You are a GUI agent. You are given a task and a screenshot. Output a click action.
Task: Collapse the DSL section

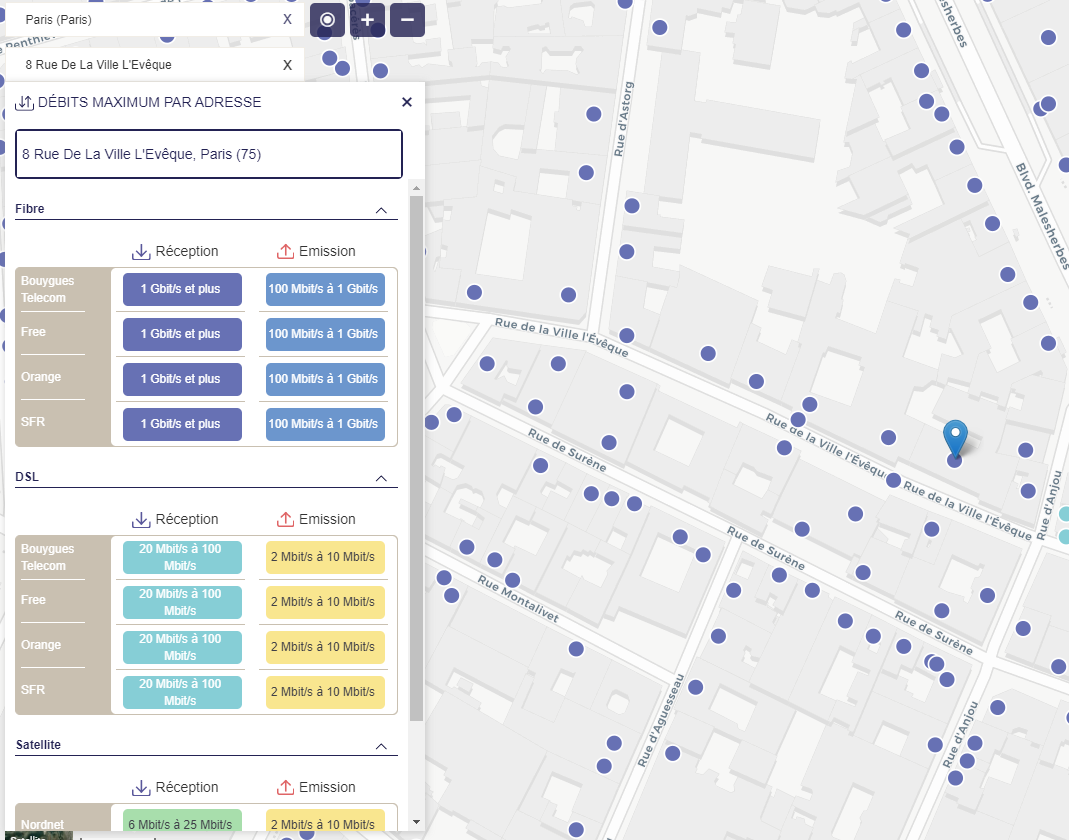point(381,478)
